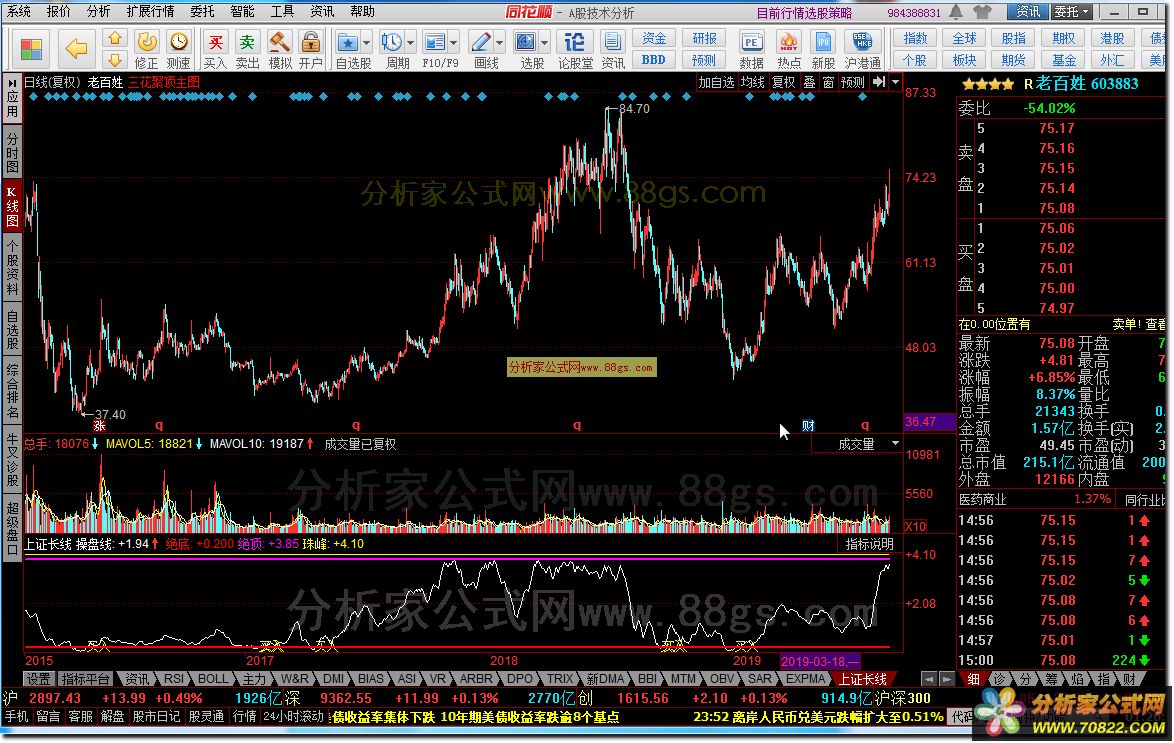1174x743 pixels.
Task: Click the 2019-03-18 date marker
Action: [x=819, y=661]
